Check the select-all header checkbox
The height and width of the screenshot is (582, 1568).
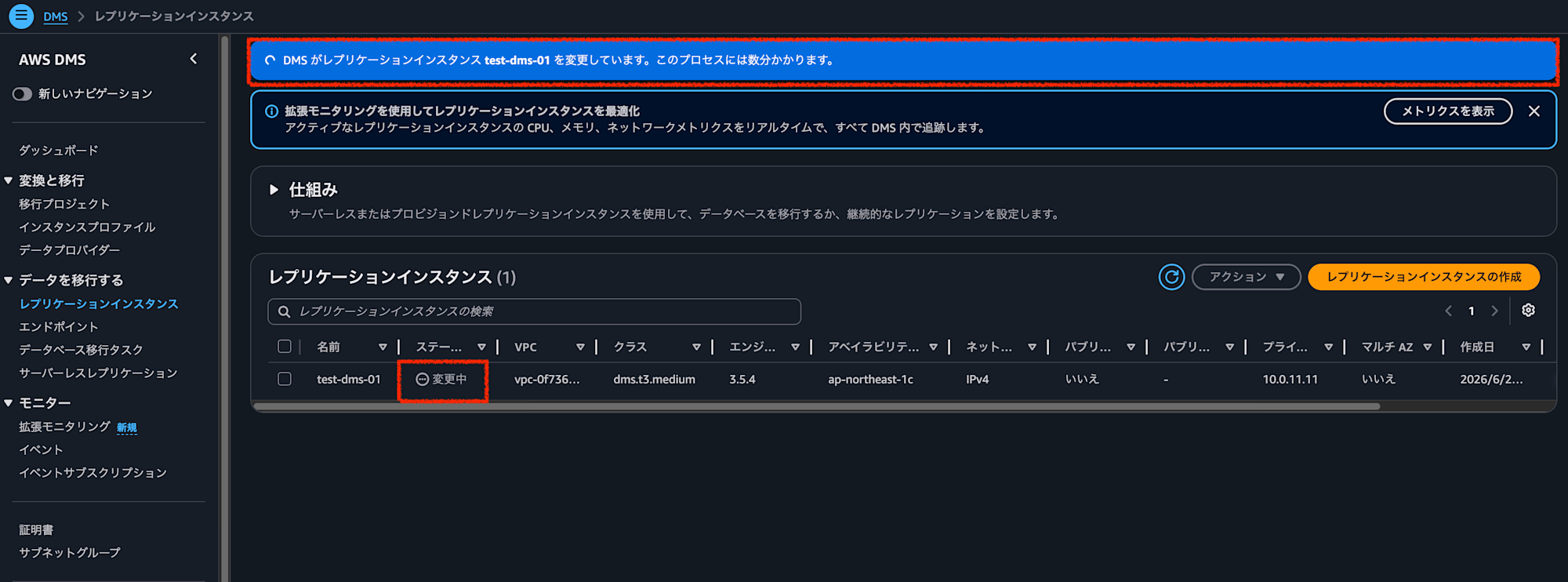(x=285, y=347)
